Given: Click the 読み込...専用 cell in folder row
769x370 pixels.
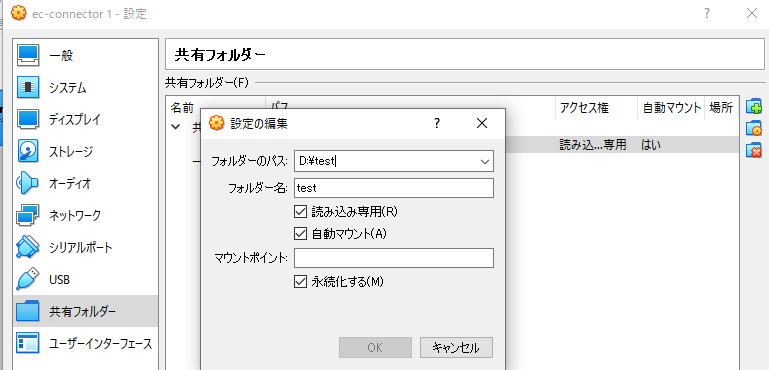Looking at the screenshot, I should 593,145.
